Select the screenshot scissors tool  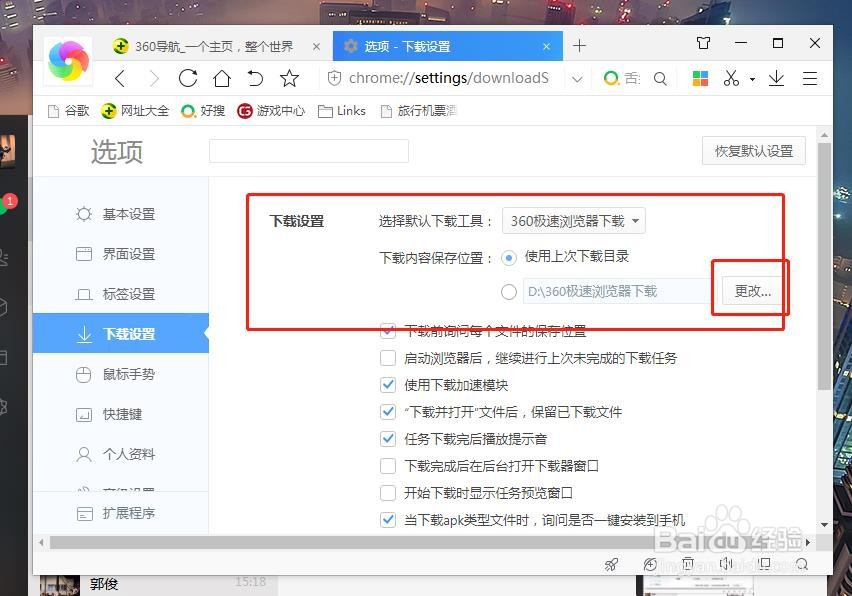(731, 77)
